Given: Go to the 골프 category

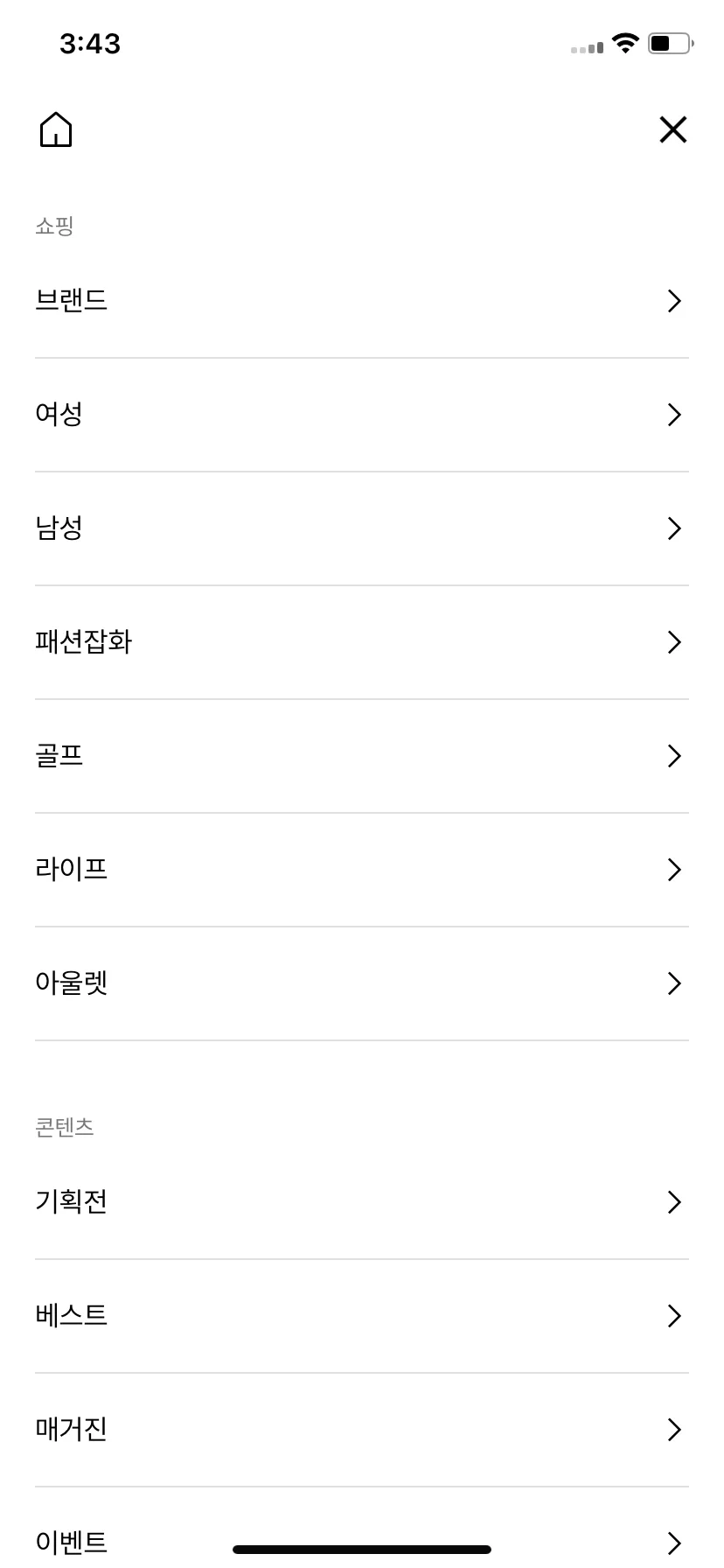Looking at the screenshot, I should [x=362, y=756].
